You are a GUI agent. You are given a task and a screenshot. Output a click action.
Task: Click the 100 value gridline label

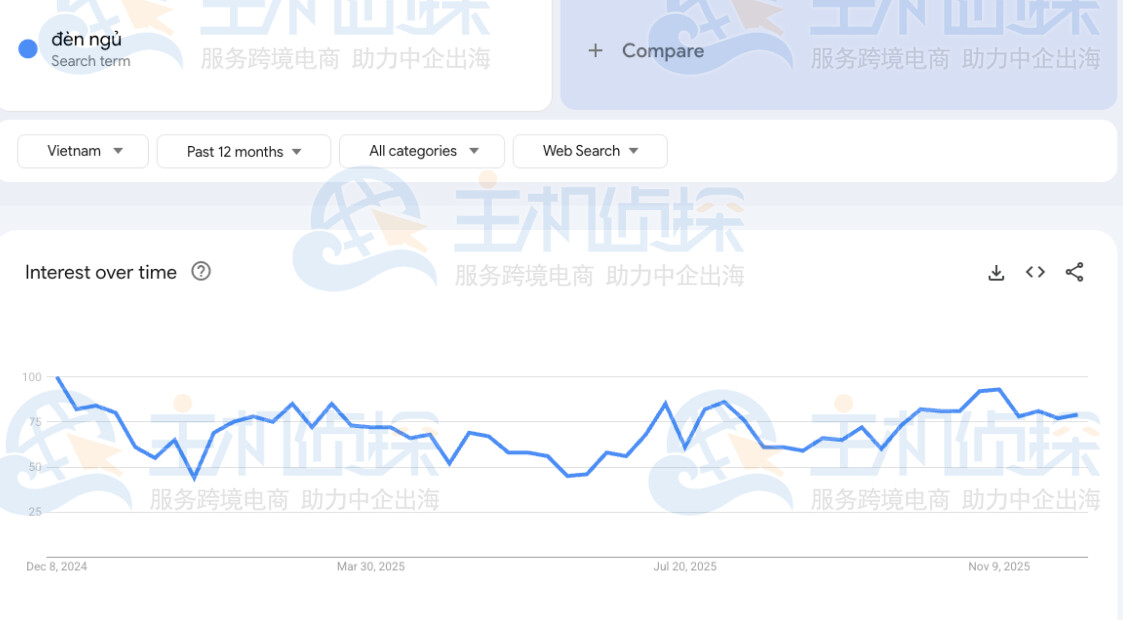[x=33, y=377]
